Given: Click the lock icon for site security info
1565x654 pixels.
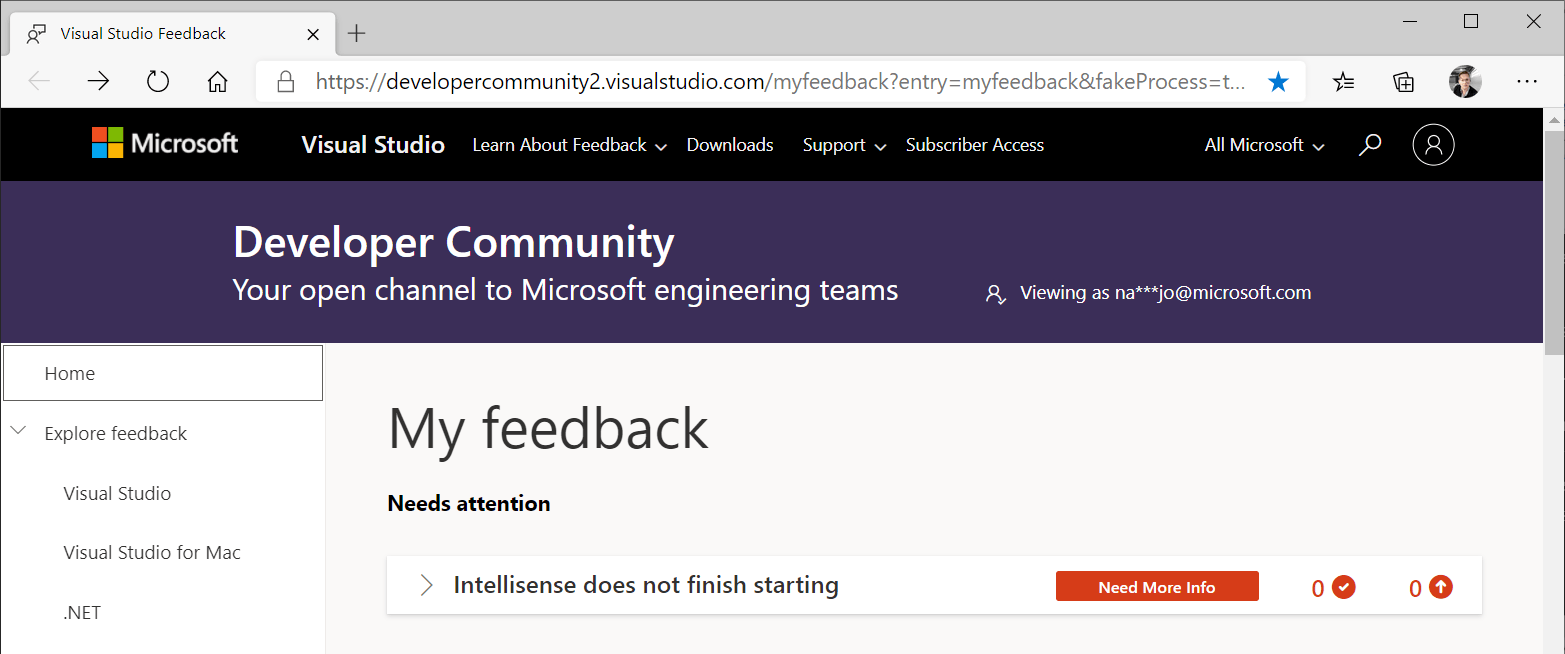Looking at the screenshot, I should (286, 81).
